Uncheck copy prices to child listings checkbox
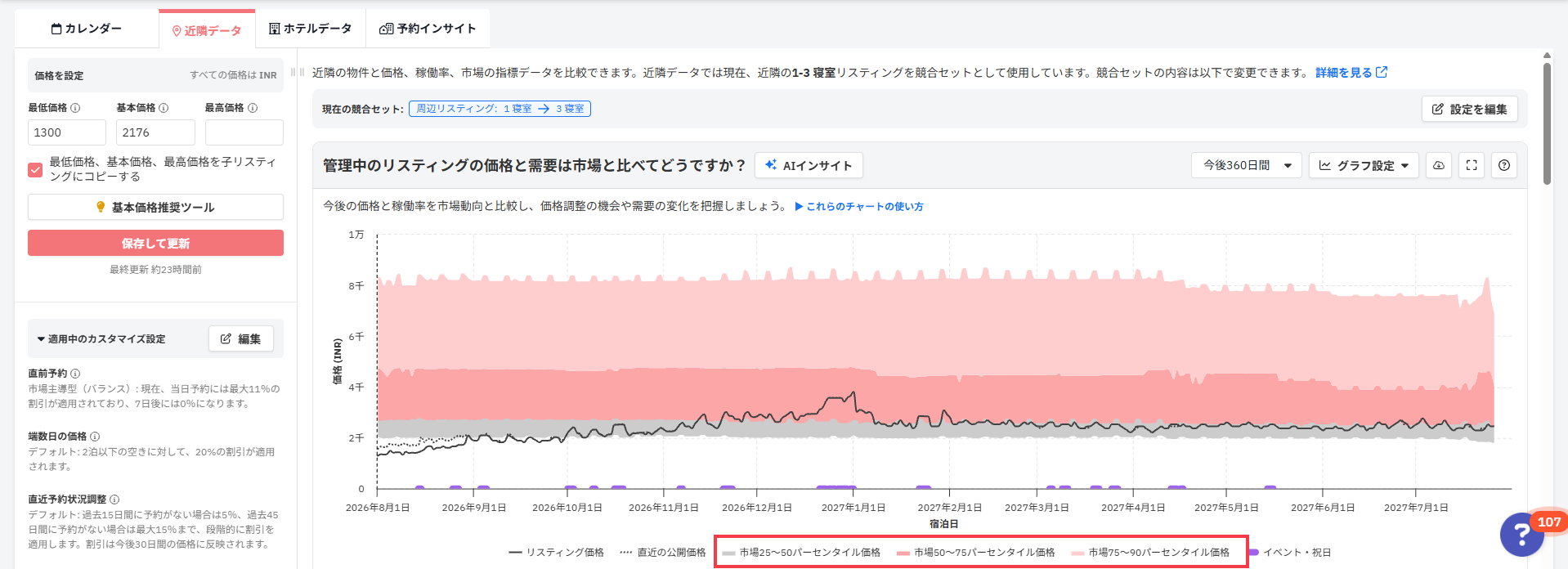 [35, 170]
